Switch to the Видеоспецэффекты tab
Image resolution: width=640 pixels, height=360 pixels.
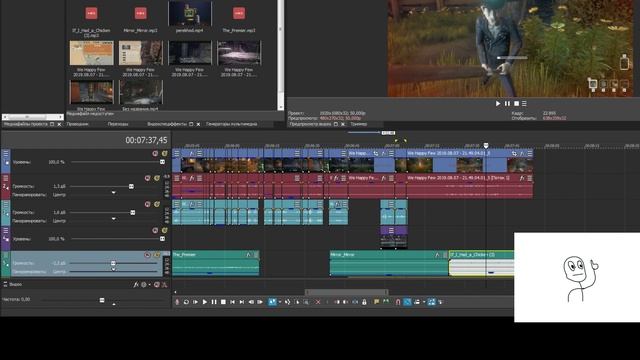point(167,124)
